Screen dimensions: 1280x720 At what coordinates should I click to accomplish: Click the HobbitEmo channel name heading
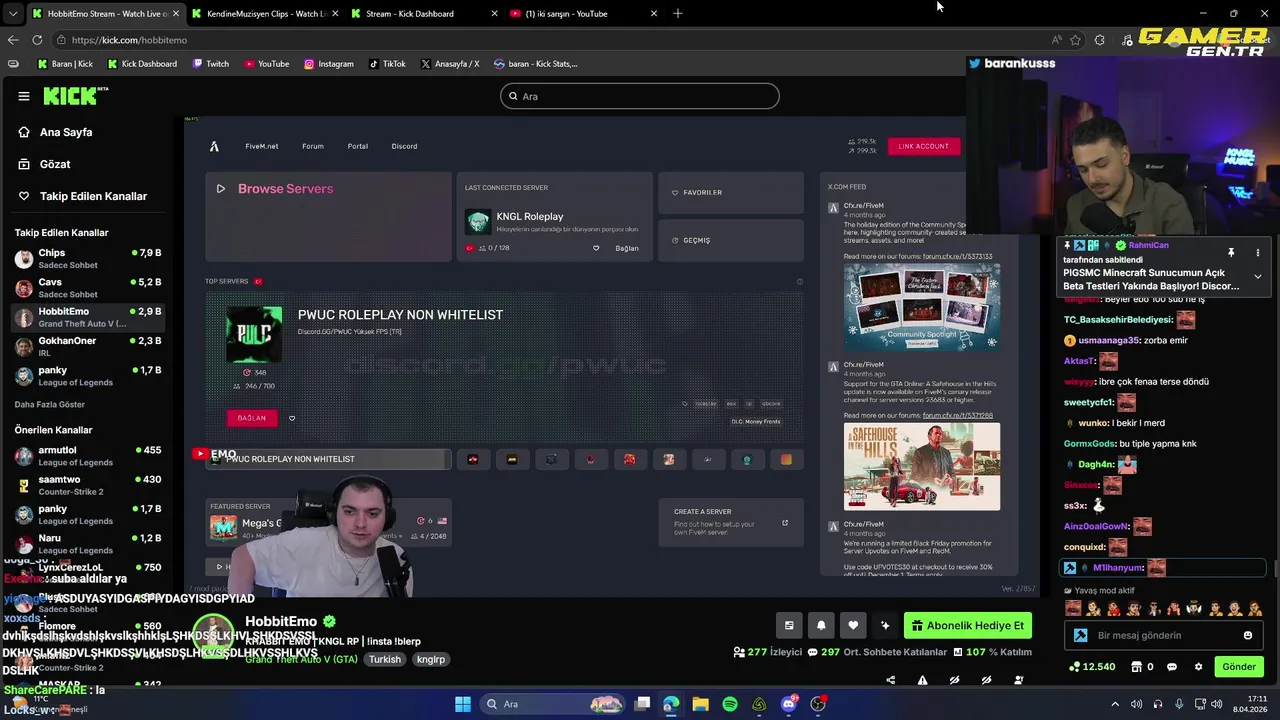pyautogui.click(x=280, y=621)
